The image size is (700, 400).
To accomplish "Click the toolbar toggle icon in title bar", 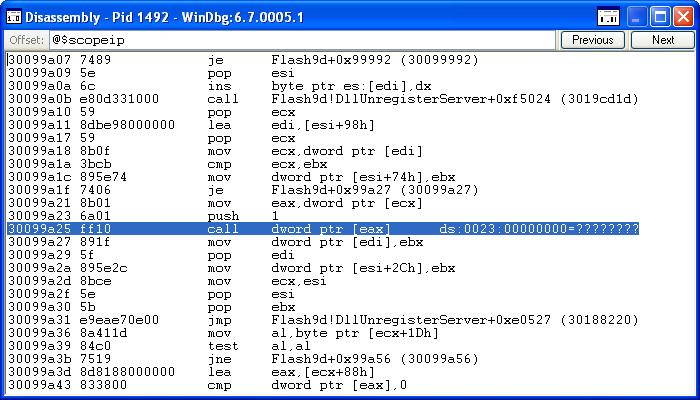I will (608, 17).
